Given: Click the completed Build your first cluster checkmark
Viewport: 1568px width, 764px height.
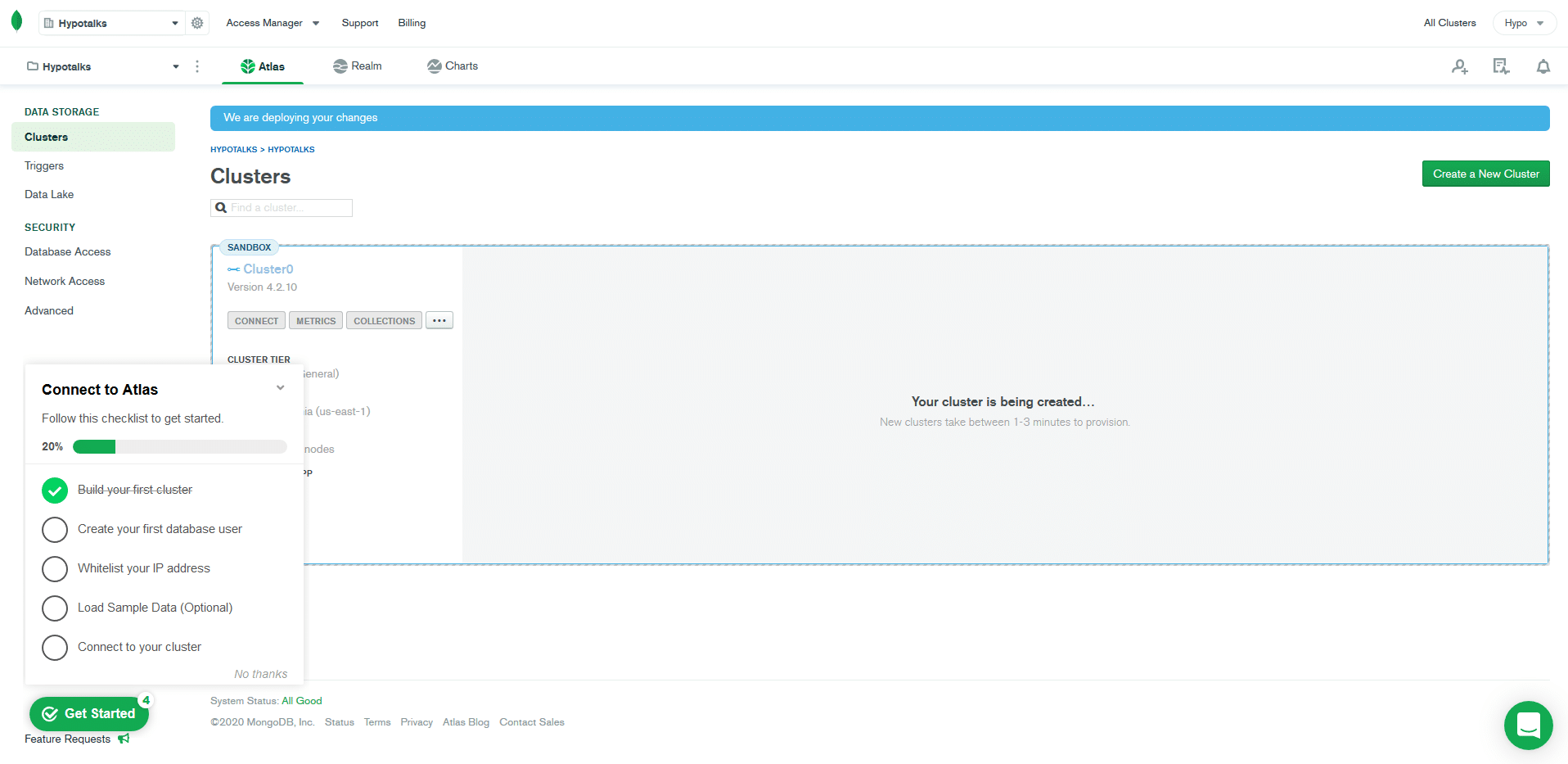Looking at the screenshot, I should [x=55, y=490].
